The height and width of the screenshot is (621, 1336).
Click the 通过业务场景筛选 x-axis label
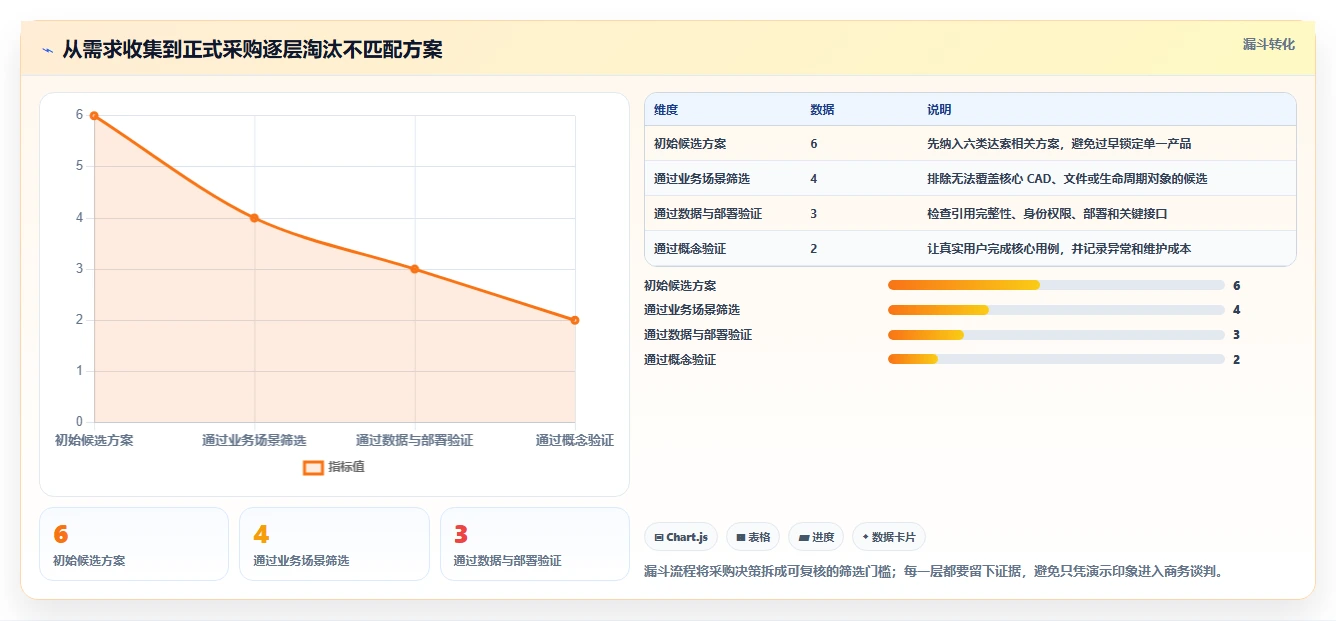pyautogui.click(x=254, y=440)
